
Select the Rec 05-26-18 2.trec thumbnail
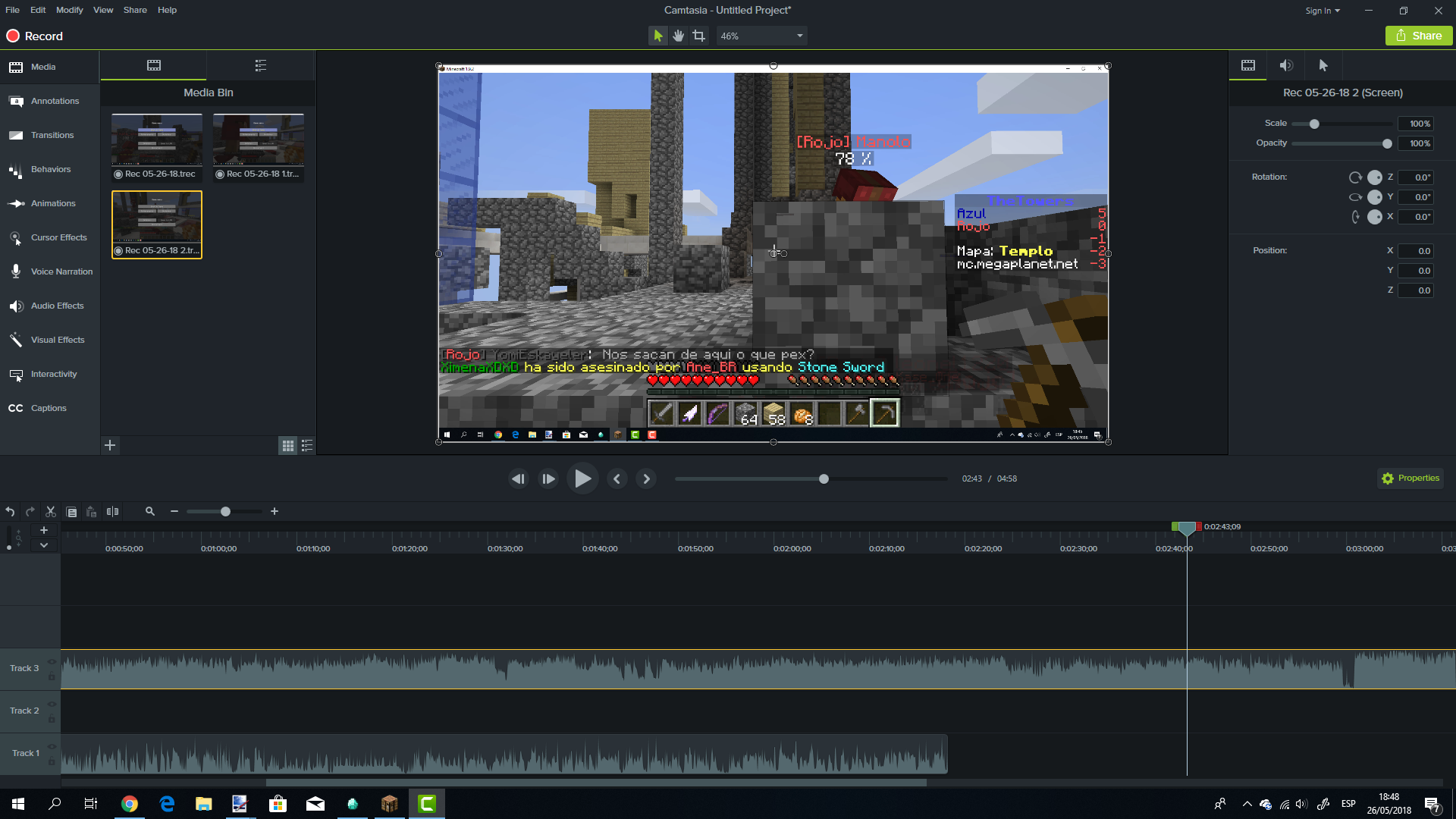tap(157, 224)
